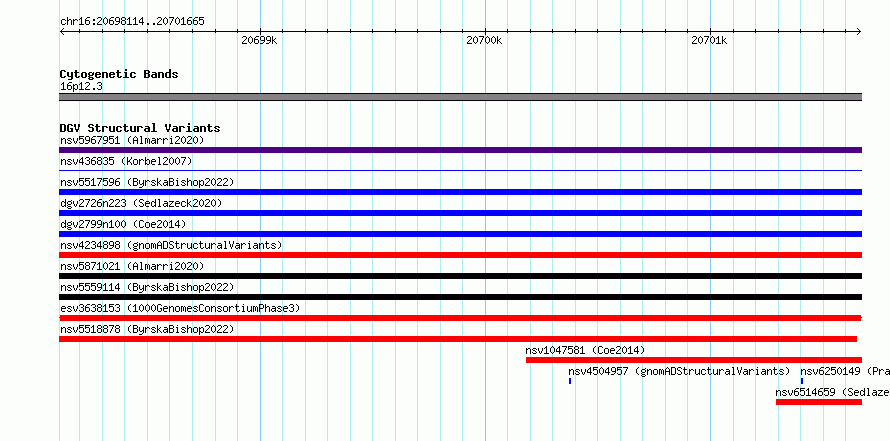The image size is (890, 441).
Task: Click the red esv3638153 variant bar
Action: point(460,318)
